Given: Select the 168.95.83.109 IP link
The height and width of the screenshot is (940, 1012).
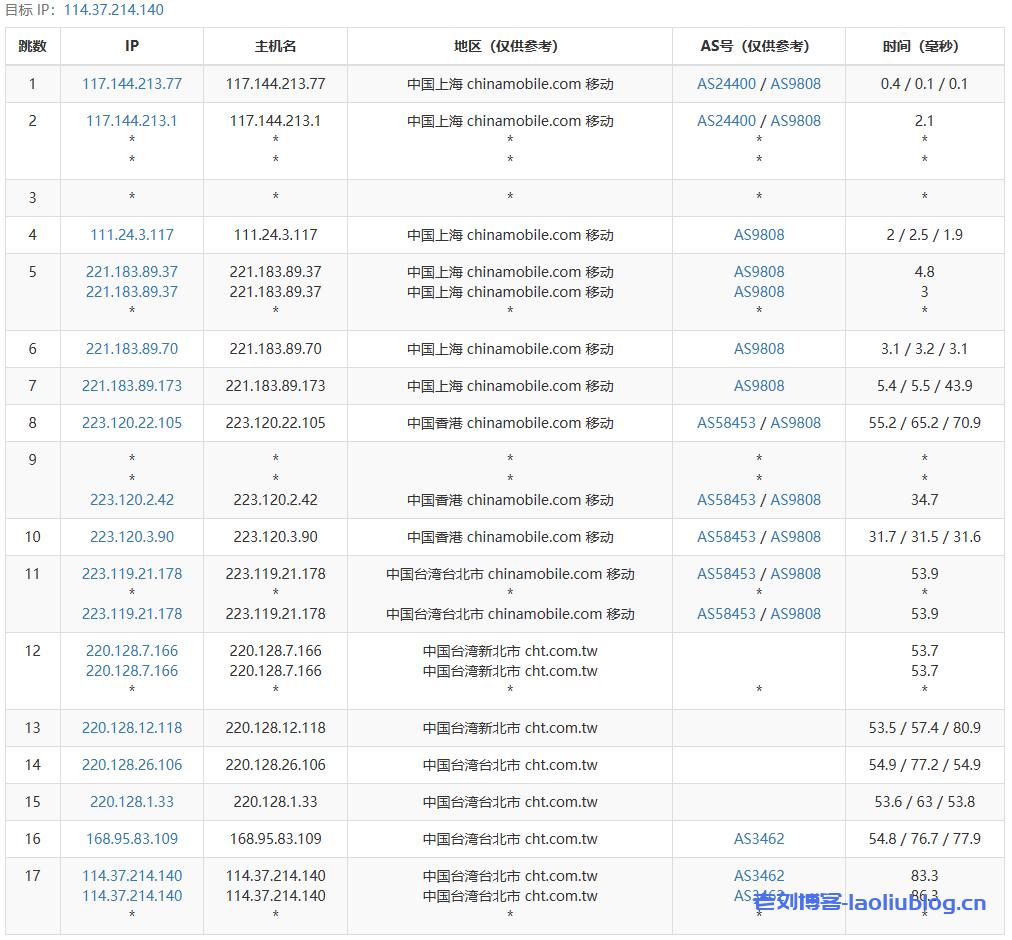Looking at the screenshot, I should pyautogui.click(x=131, y=838).
